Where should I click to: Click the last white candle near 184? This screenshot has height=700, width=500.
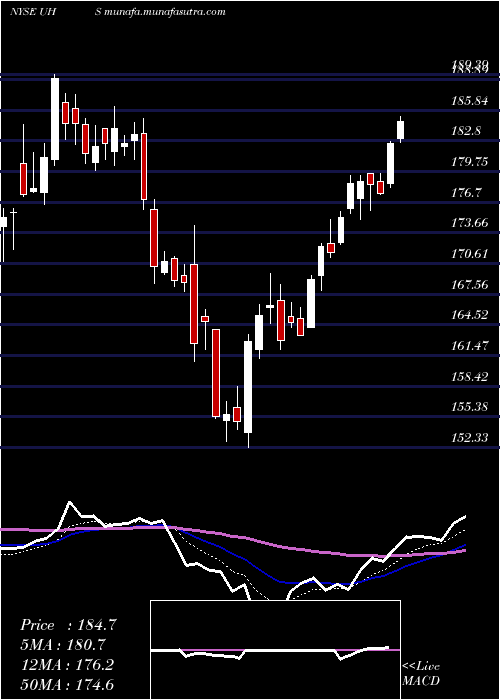[400, 130]
